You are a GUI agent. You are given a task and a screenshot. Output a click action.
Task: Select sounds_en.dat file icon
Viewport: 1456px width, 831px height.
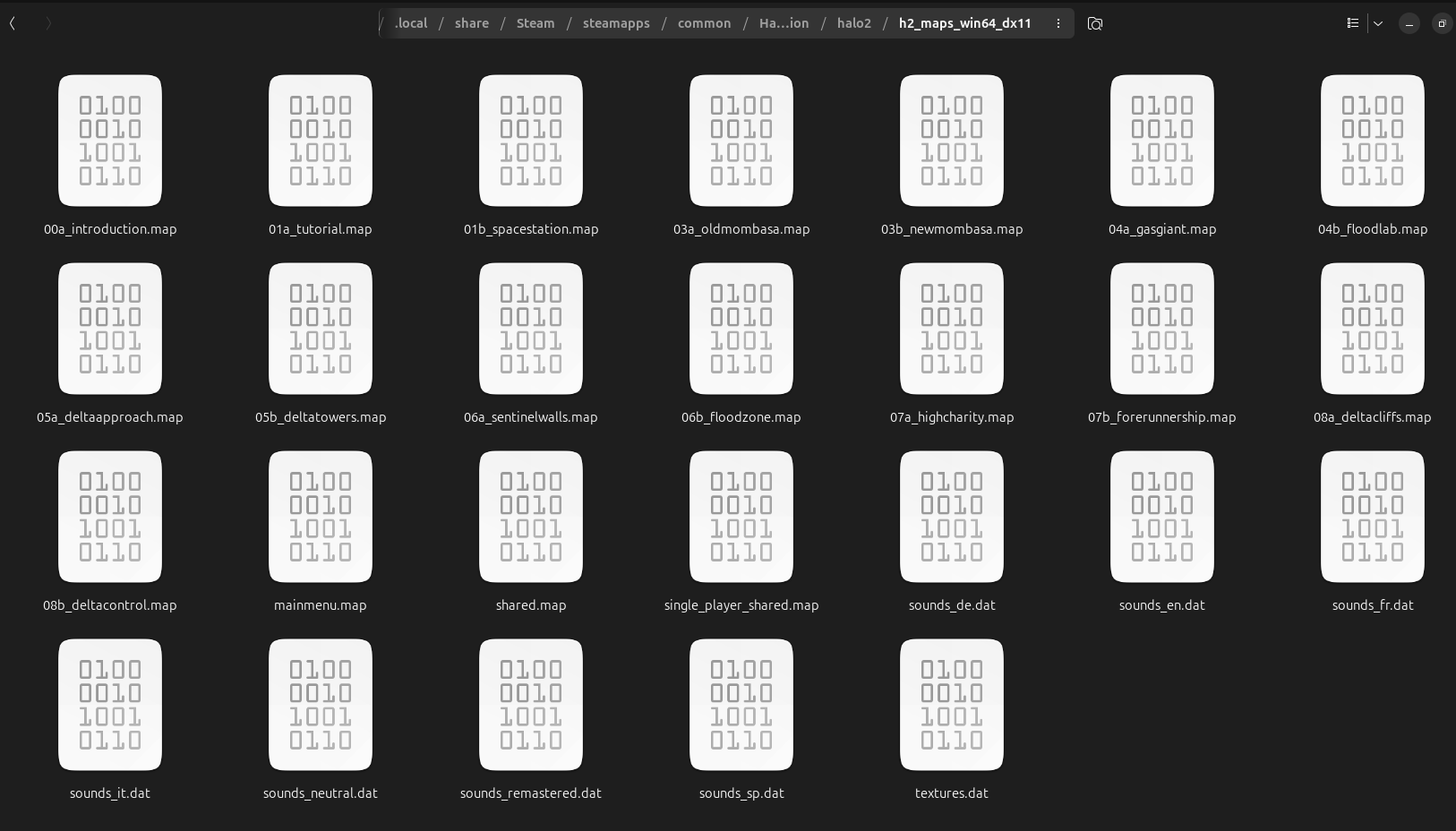point(1162,517)
